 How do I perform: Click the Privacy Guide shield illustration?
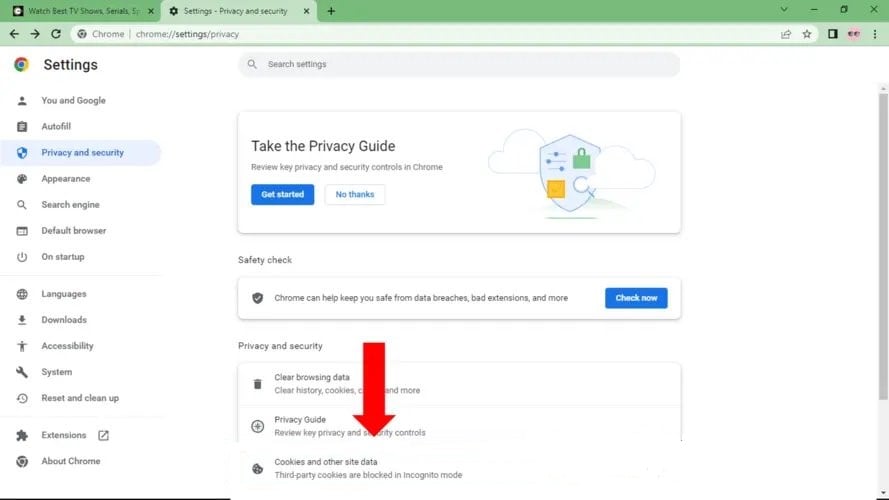tap(570, 173)
